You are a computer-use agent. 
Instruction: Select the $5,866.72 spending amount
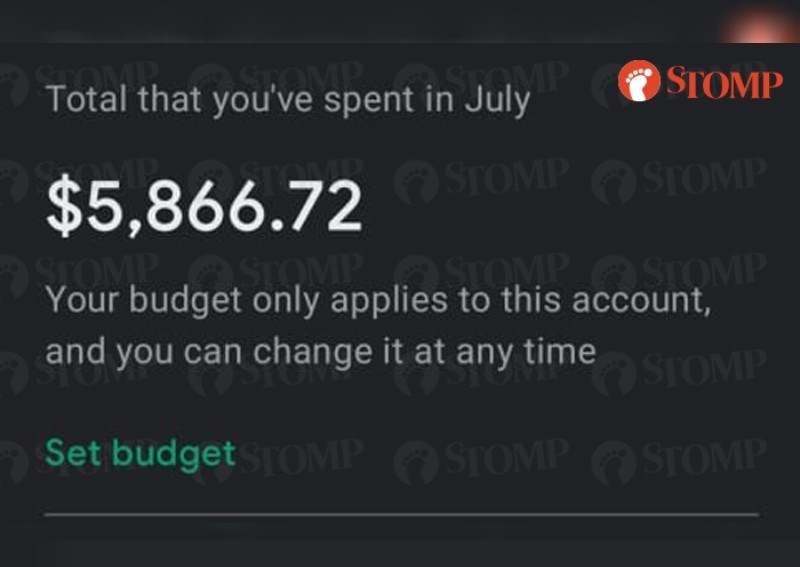point(204,206)
